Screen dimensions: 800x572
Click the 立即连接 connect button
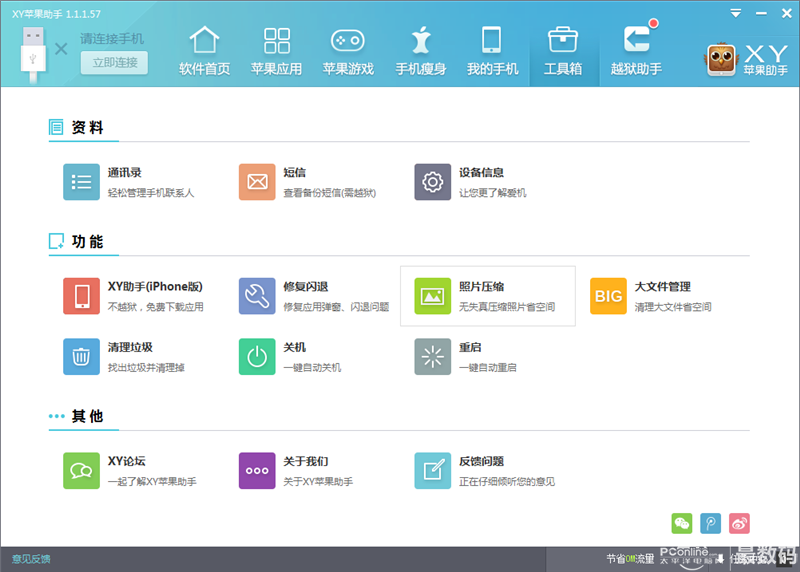click(114, 63)
